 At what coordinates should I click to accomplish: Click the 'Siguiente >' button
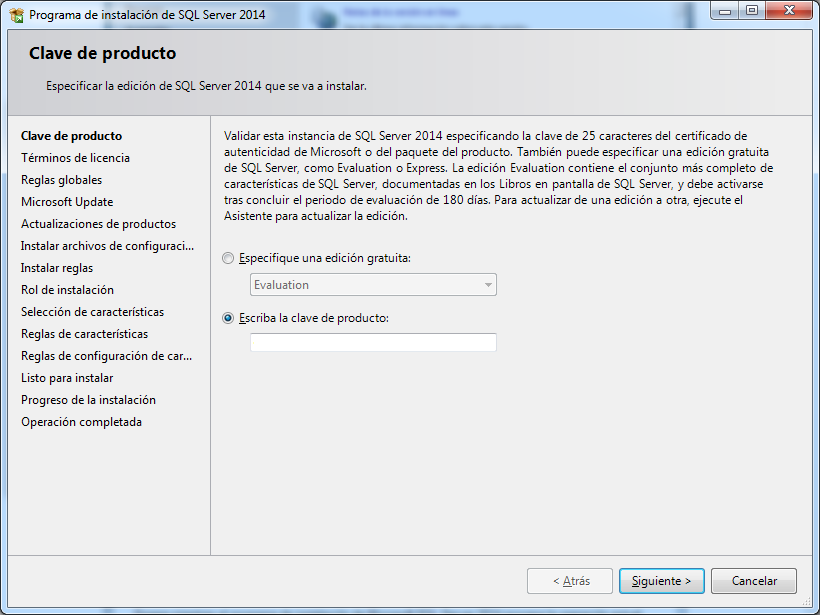(662, 581)
